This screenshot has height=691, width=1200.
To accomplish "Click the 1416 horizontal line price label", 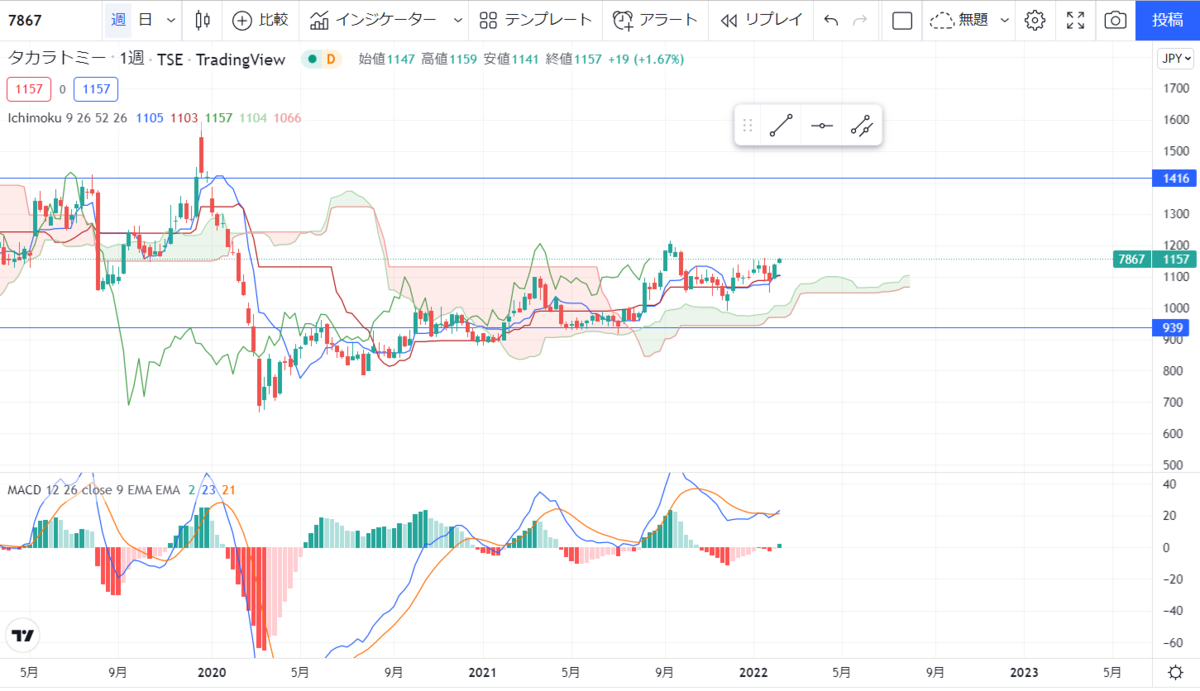I will pyautogui.click(x=1174, y=179).
